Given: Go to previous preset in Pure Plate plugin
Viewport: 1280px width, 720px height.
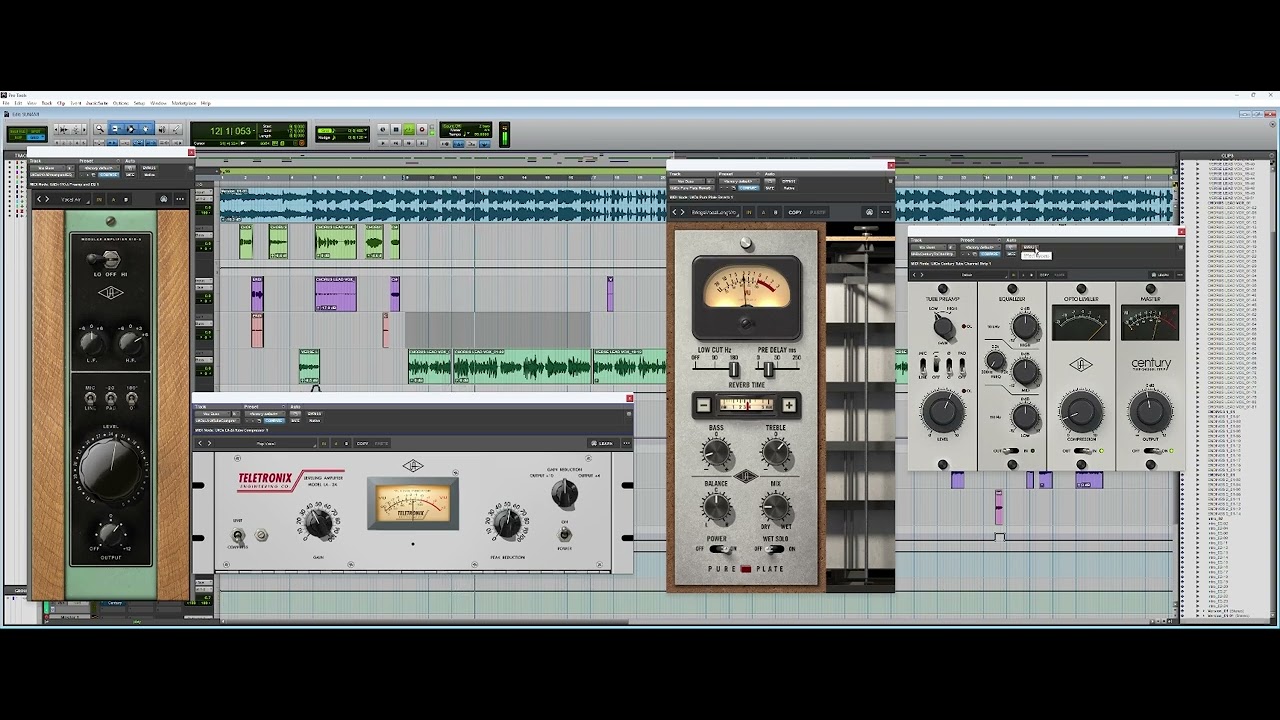Looking at the screenshot, I should click(674, 212).
